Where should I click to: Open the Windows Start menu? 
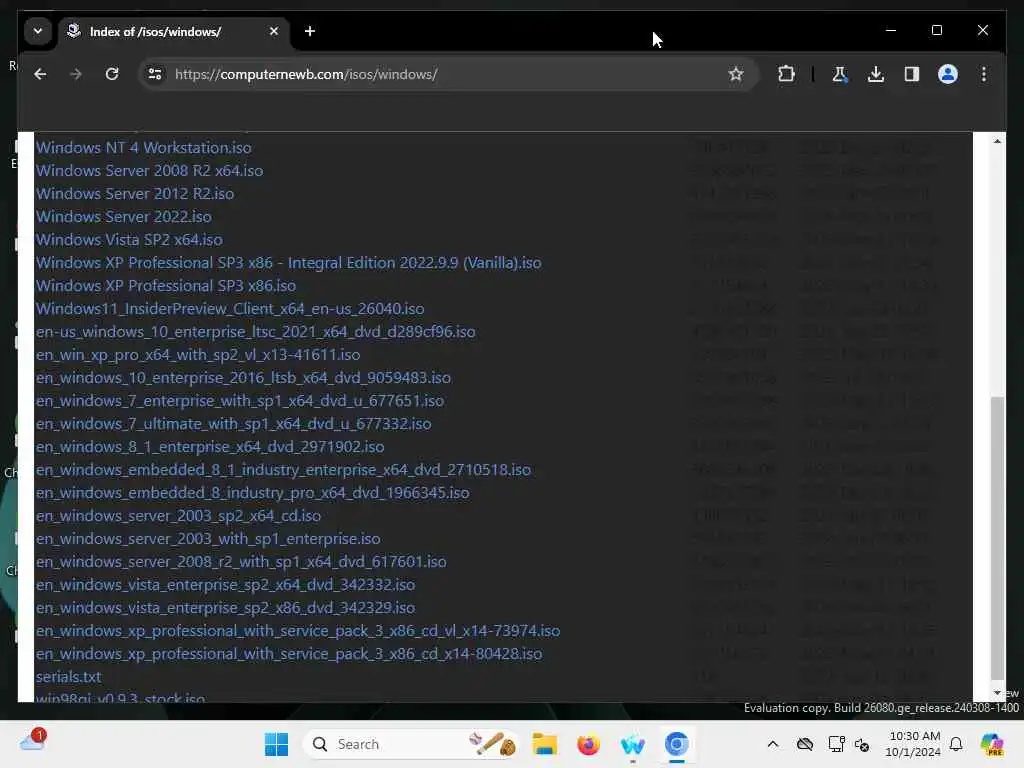tap(276, 744)
